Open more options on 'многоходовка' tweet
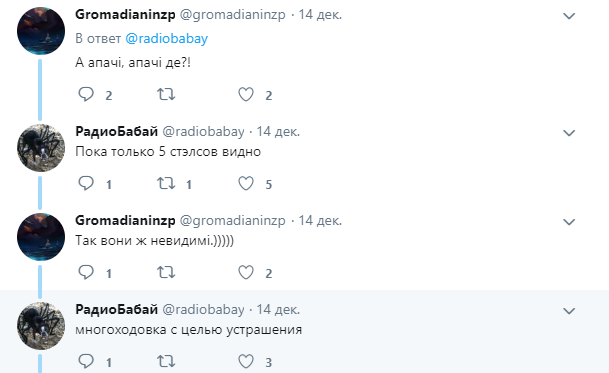 (569, 311)
